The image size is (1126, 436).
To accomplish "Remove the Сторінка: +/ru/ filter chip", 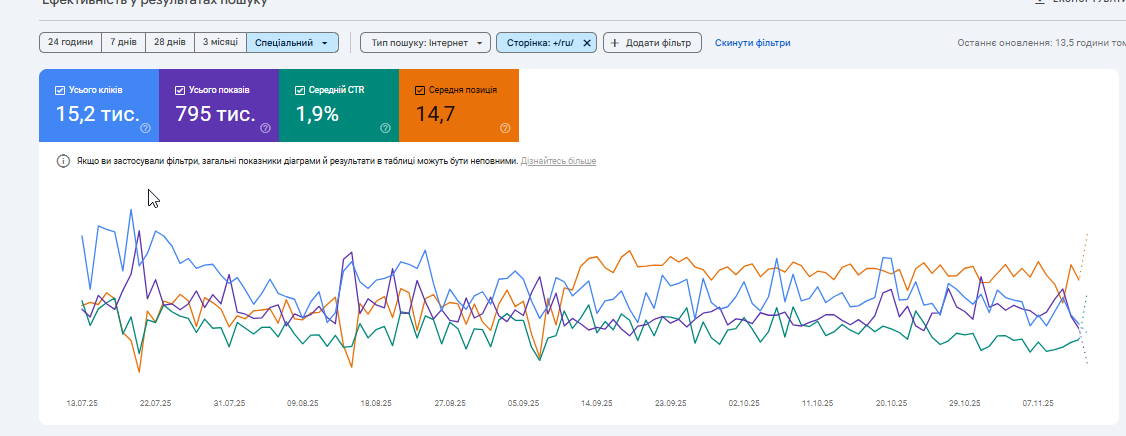I will point(587,43).
